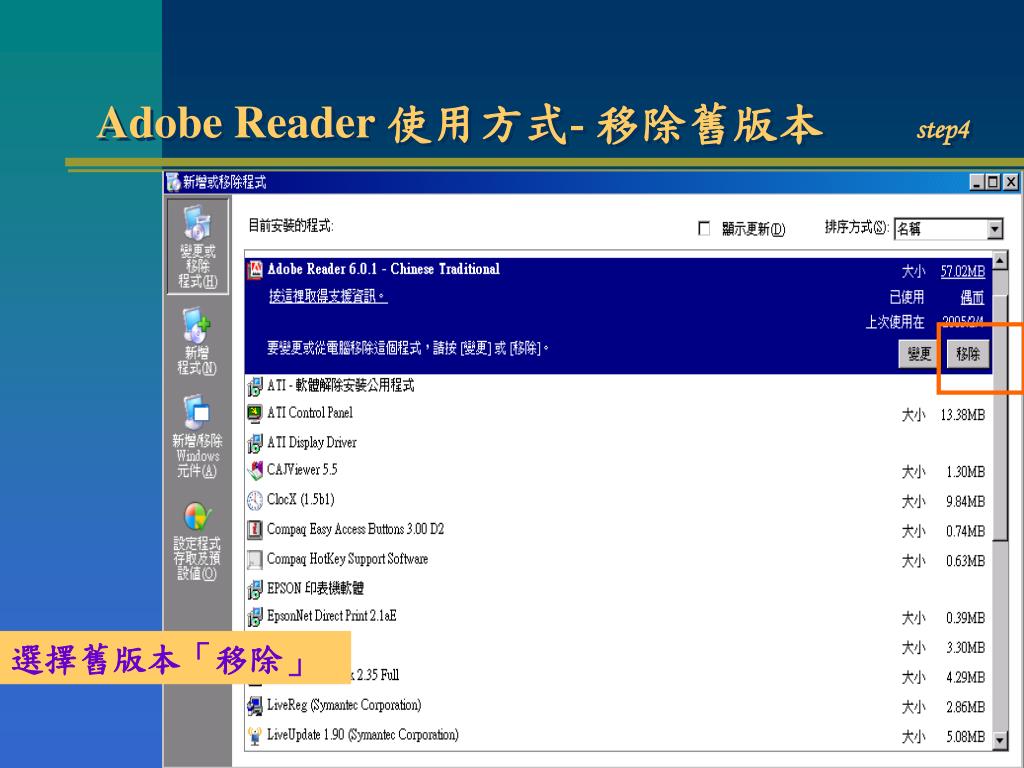
Task: Close the 新增或移除程式 window
Action: (1011, 182)
